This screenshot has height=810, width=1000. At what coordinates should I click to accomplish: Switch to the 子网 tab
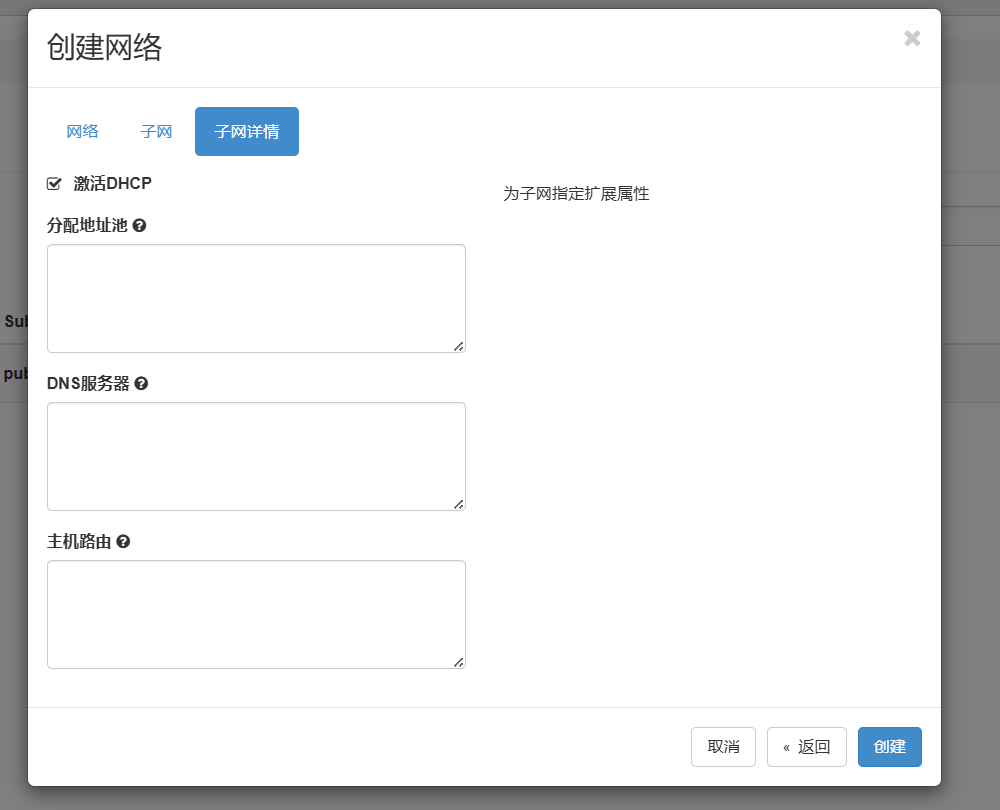[x=156, y=131]
